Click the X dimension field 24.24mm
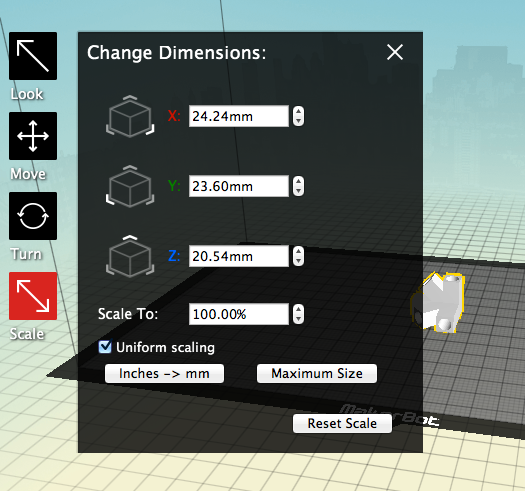The width and height of the screenshot is (525, 491). click(x=239, y=116)
